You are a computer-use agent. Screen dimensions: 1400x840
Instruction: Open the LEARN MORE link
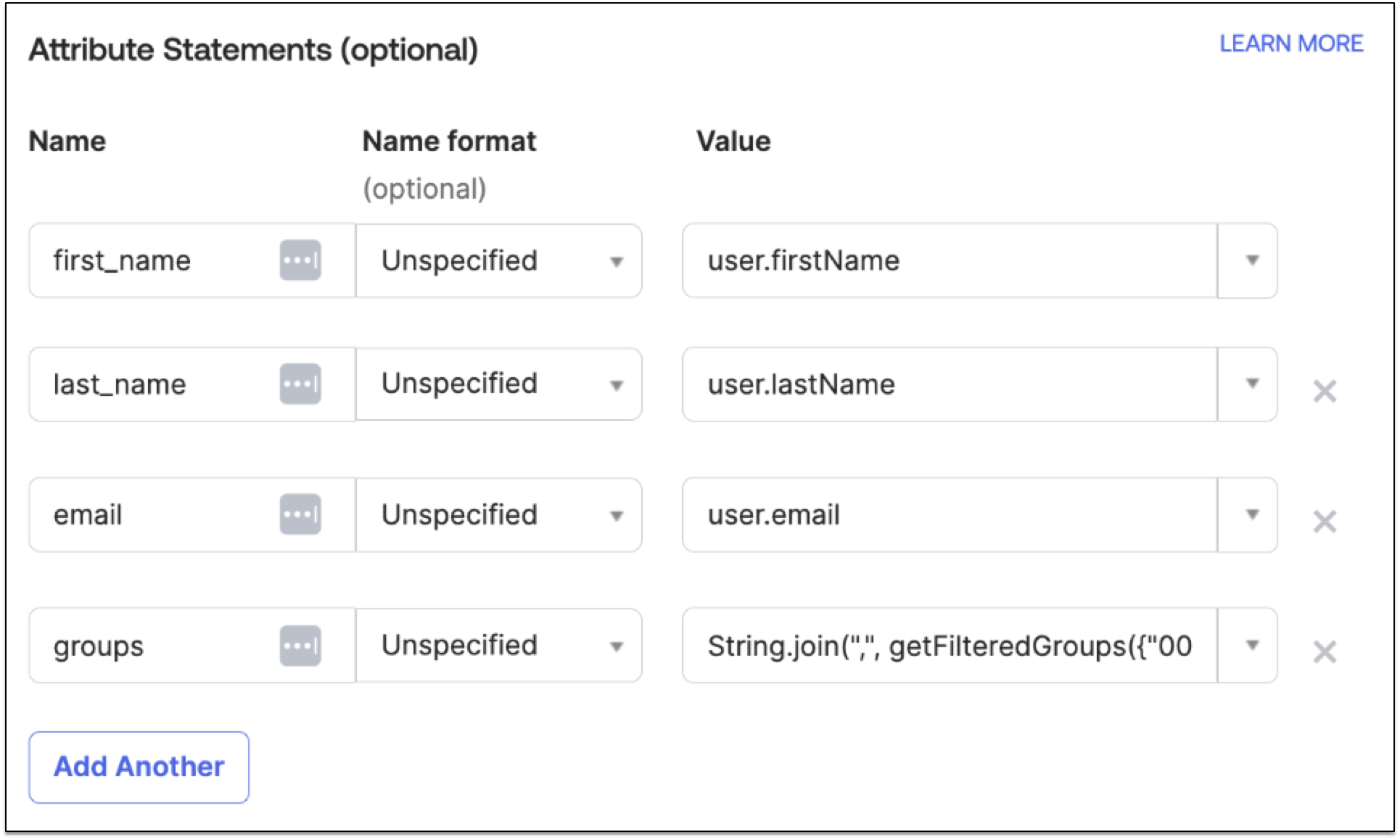click(x=1292, y=44)
